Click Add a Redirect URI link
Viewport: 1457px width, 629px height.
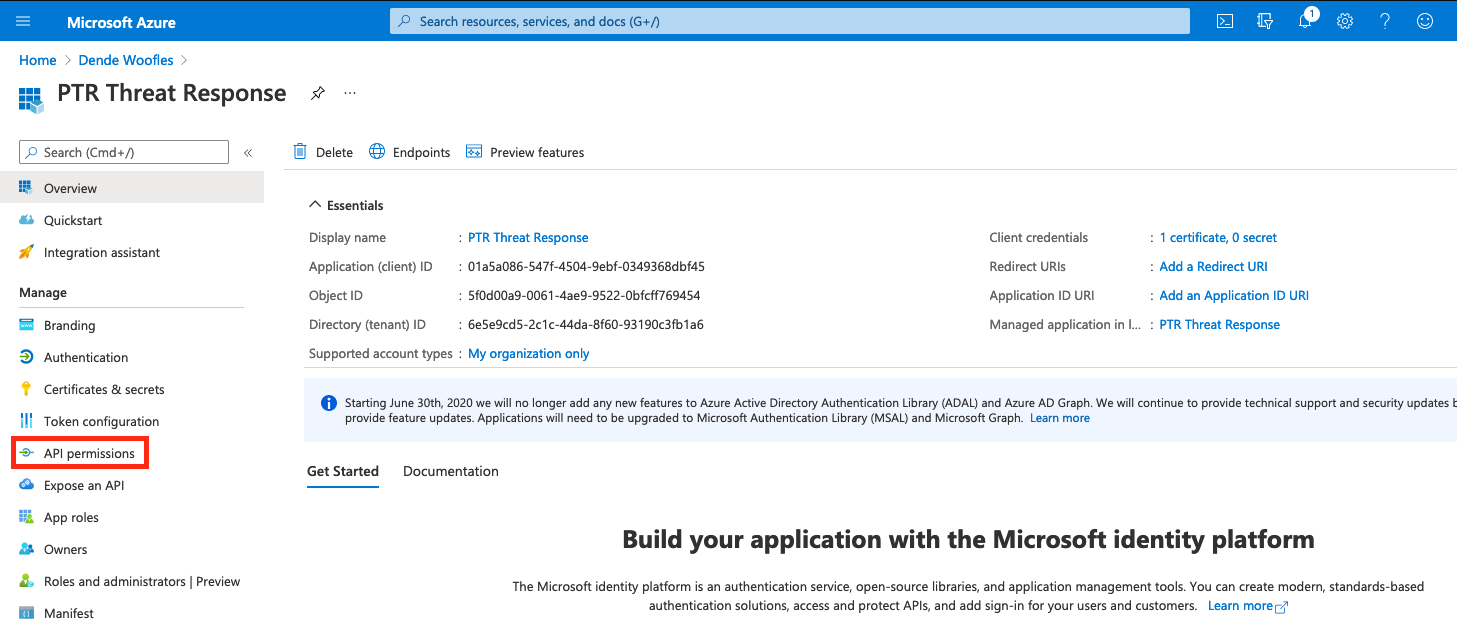(x=1213, y=266)
